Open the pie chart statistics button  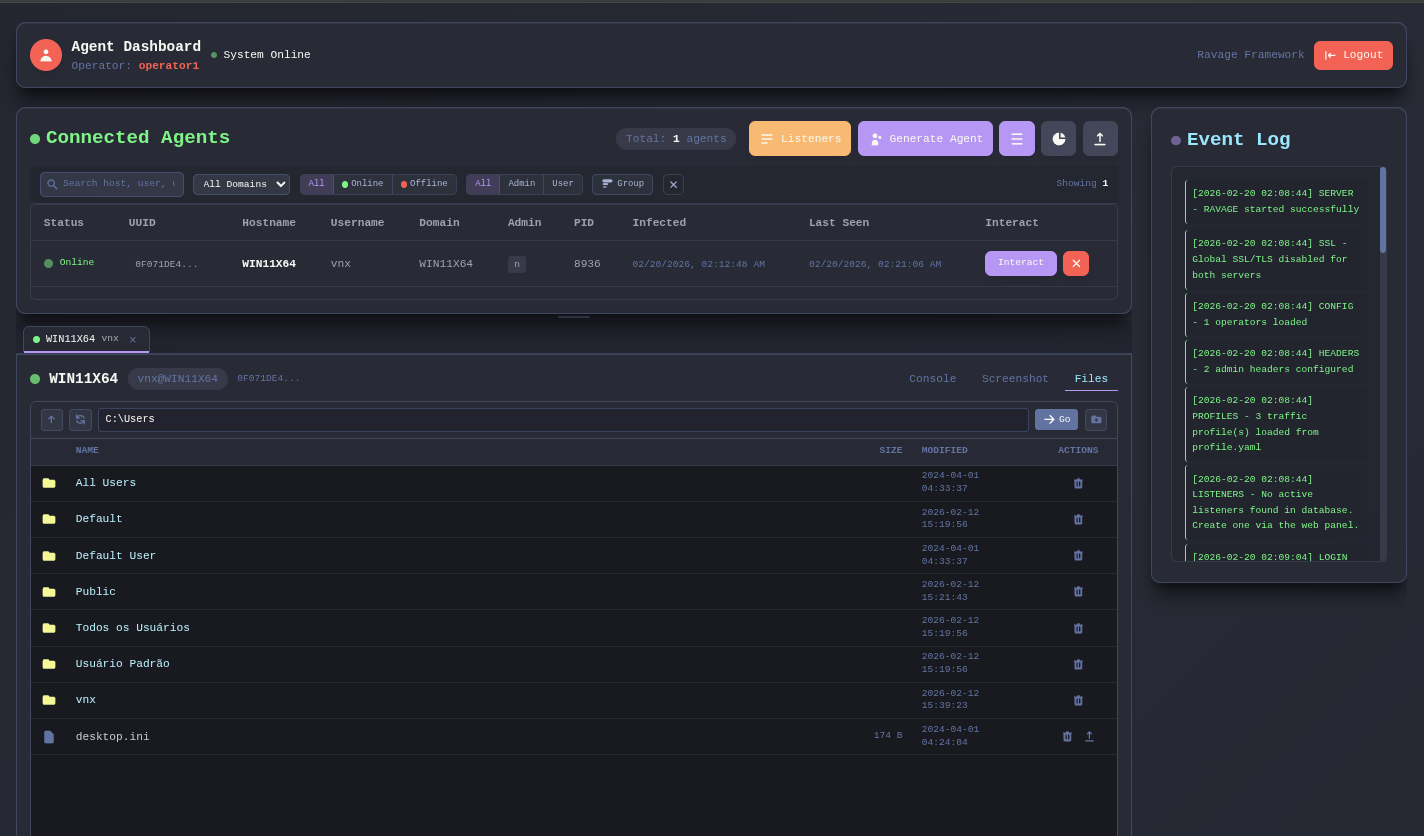[x=1059, y=139]
